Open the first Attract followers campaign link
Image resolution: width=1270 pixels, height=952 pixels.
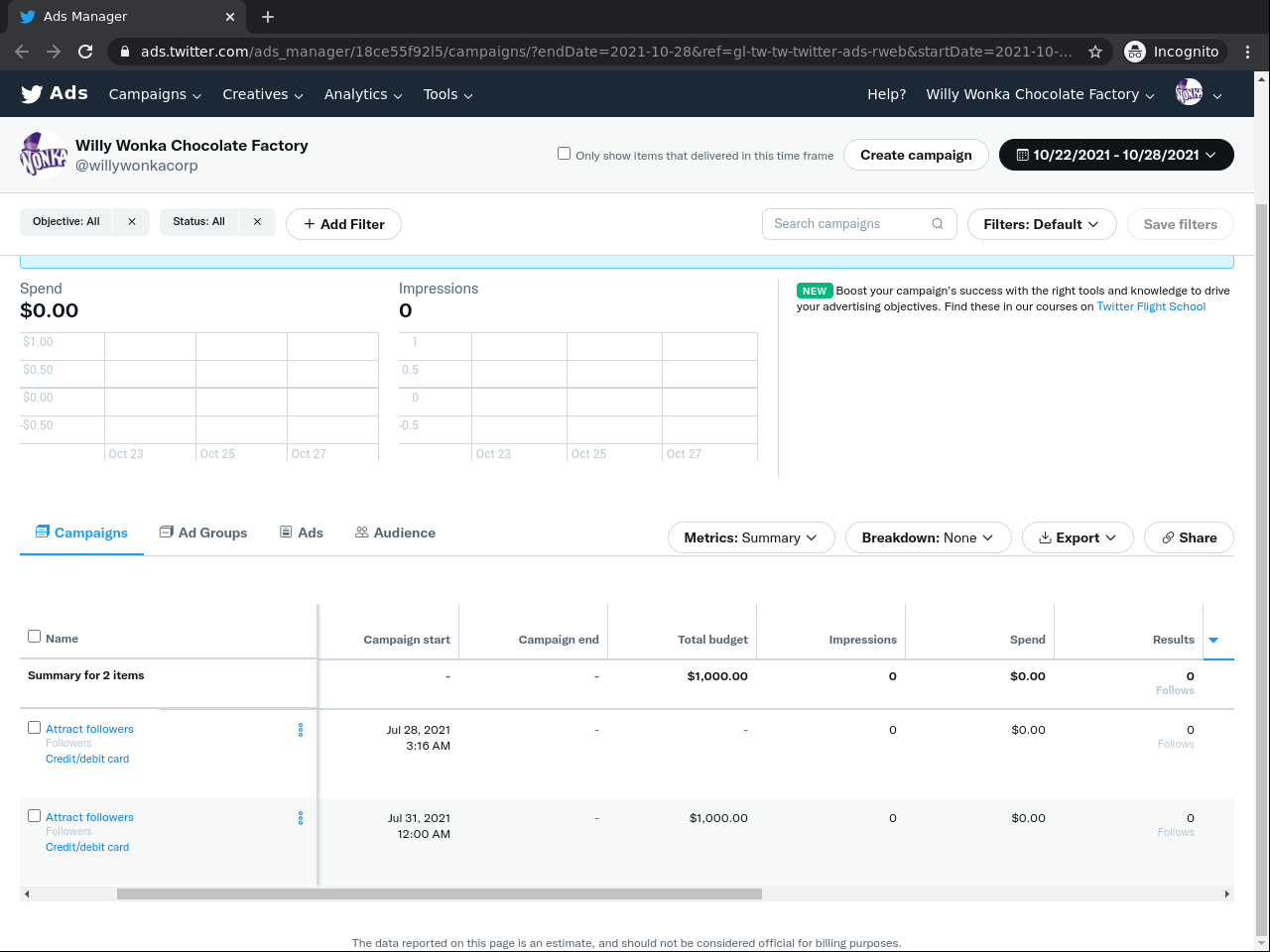(89, 729)
